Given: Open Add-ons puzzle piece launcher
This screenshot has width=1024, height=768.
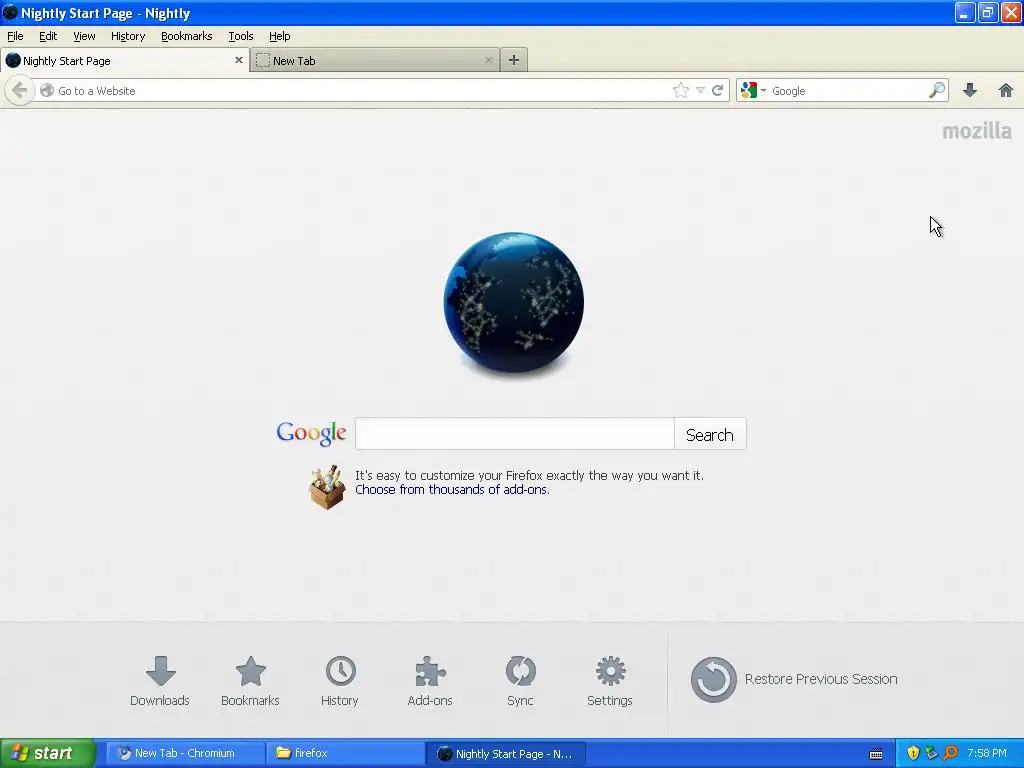Looking at the screenshot, I should tap(430, 681).
